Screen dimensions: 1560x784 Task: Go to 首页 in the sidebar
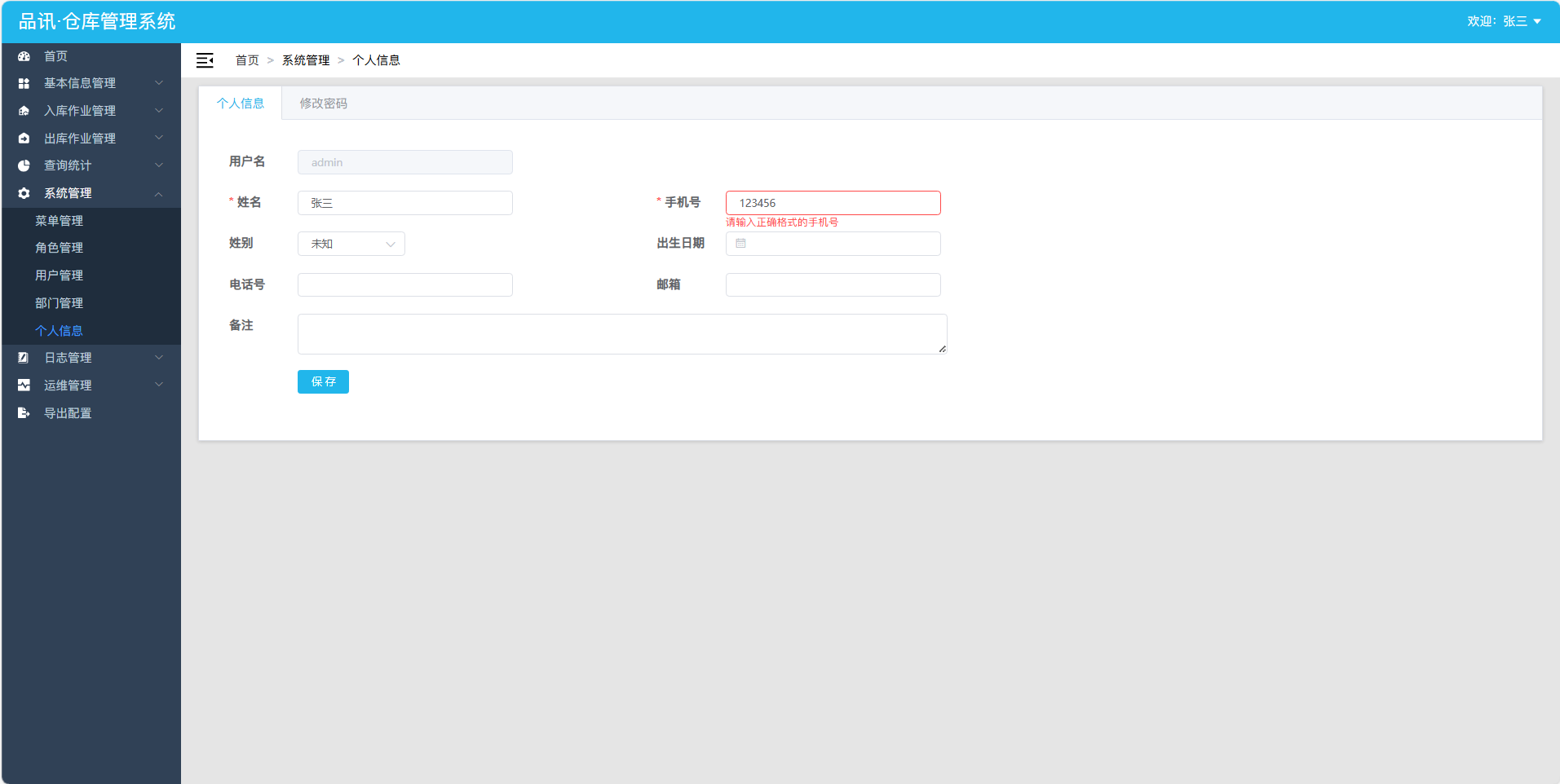coord(91,56)
